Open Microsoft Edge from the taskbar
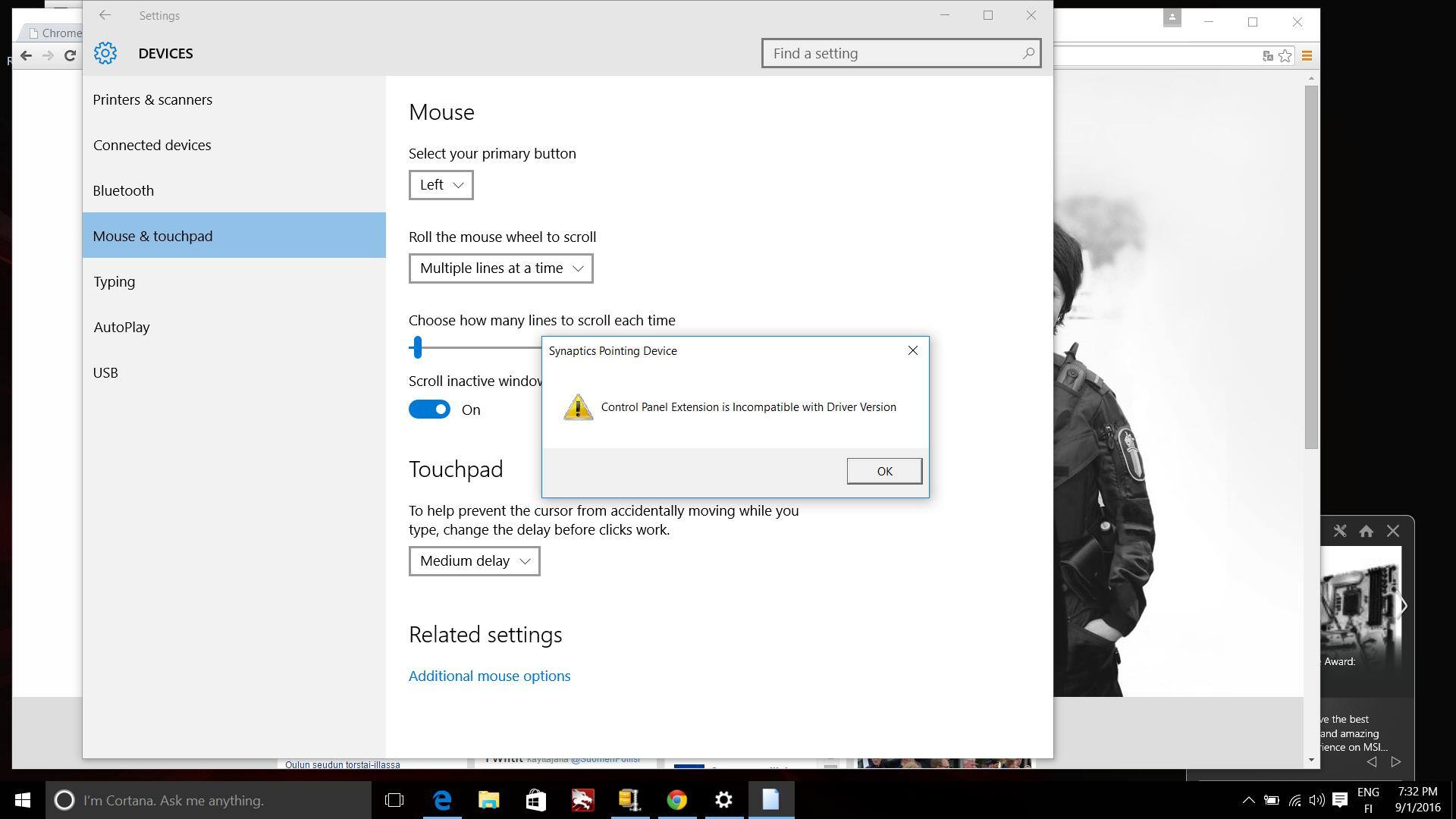 click(442, 800)
